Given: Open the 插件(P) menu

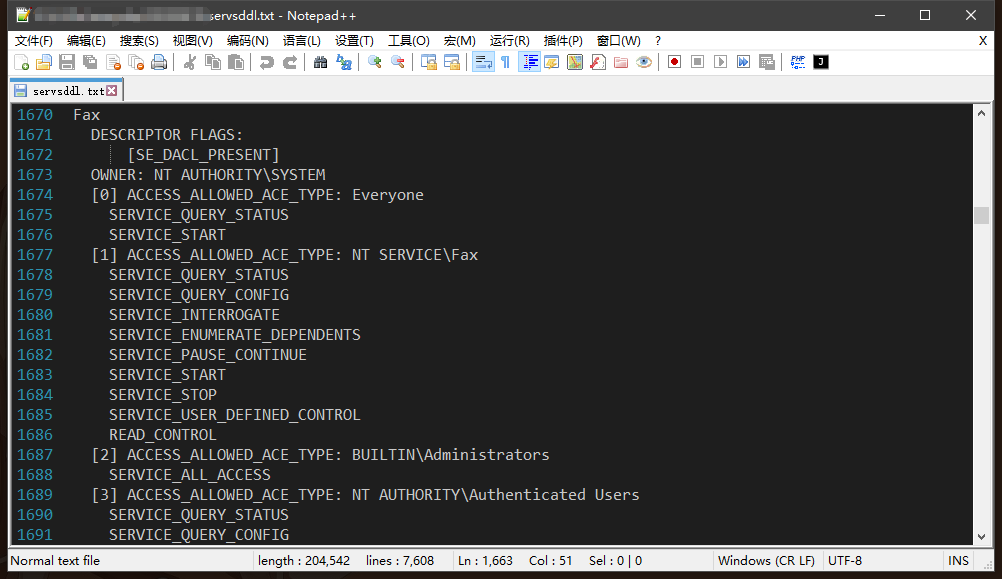Looking at the screenshot, I should pyautogui.click(x=563, y=41).
